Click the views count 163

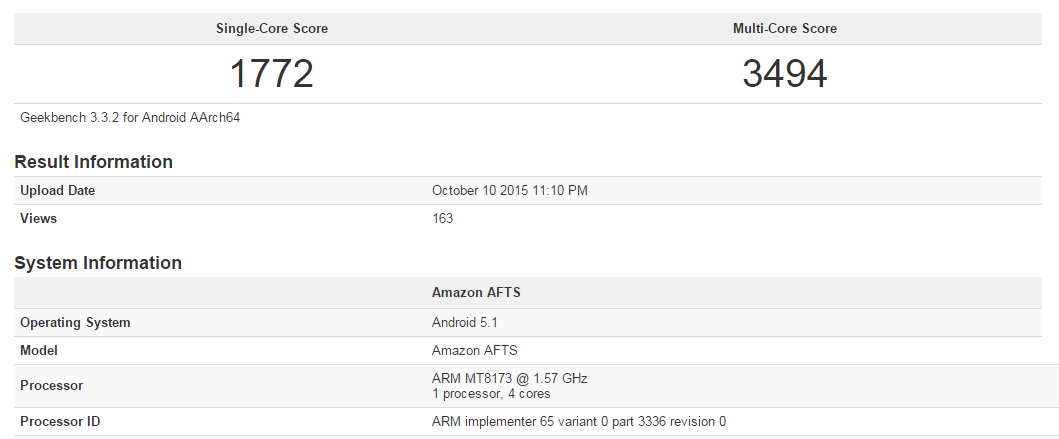pos(442,218)
